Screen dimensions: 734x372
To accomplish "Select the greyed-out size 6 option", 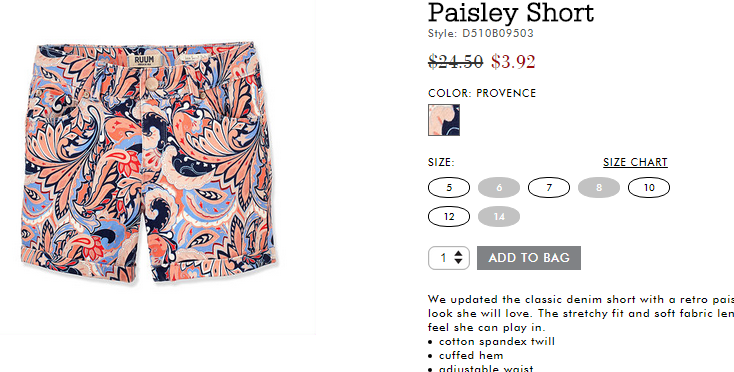I will (499, 188).
